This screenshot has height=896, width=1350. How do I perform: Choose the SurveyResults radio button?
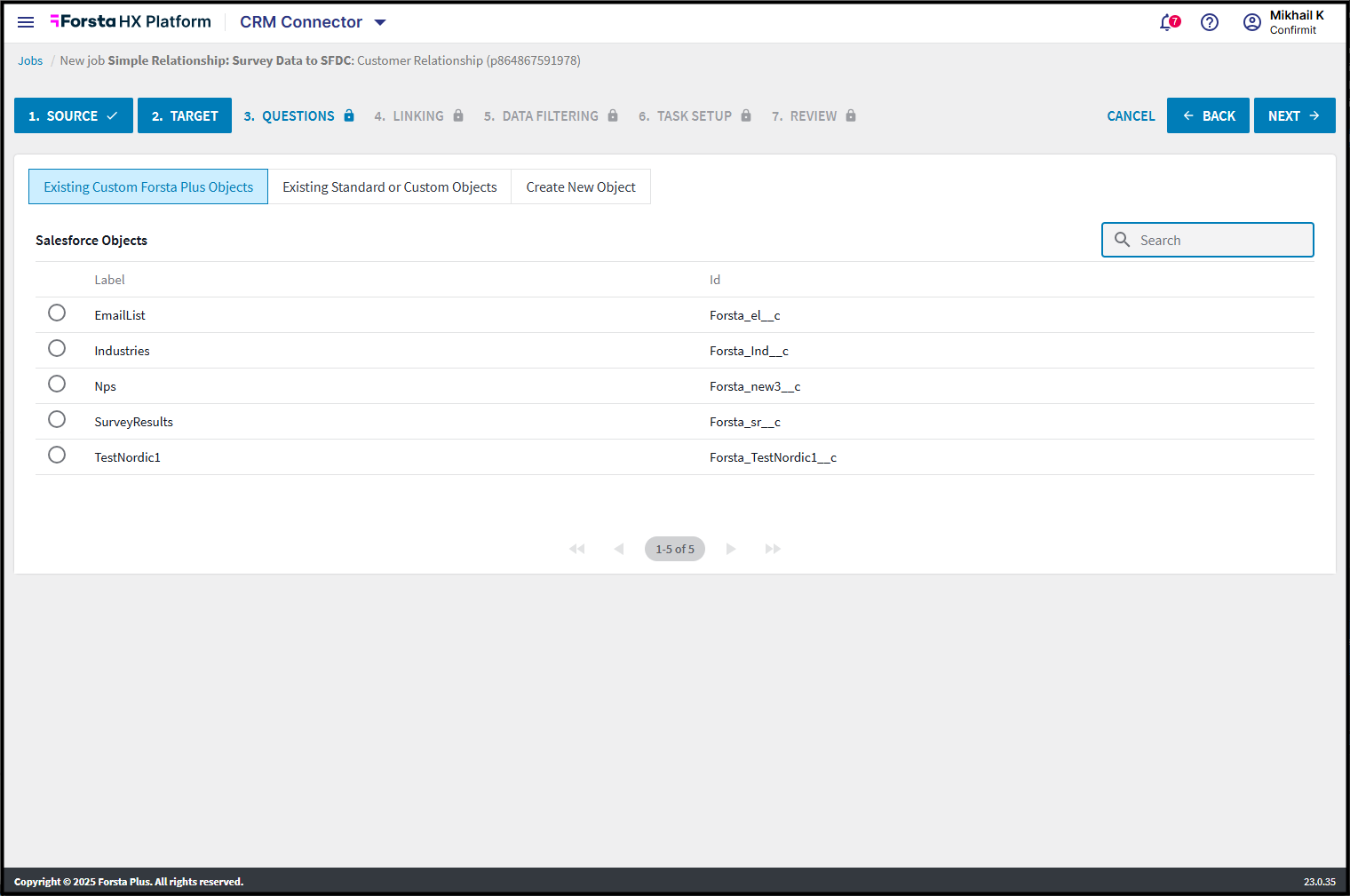pos(57,419)
